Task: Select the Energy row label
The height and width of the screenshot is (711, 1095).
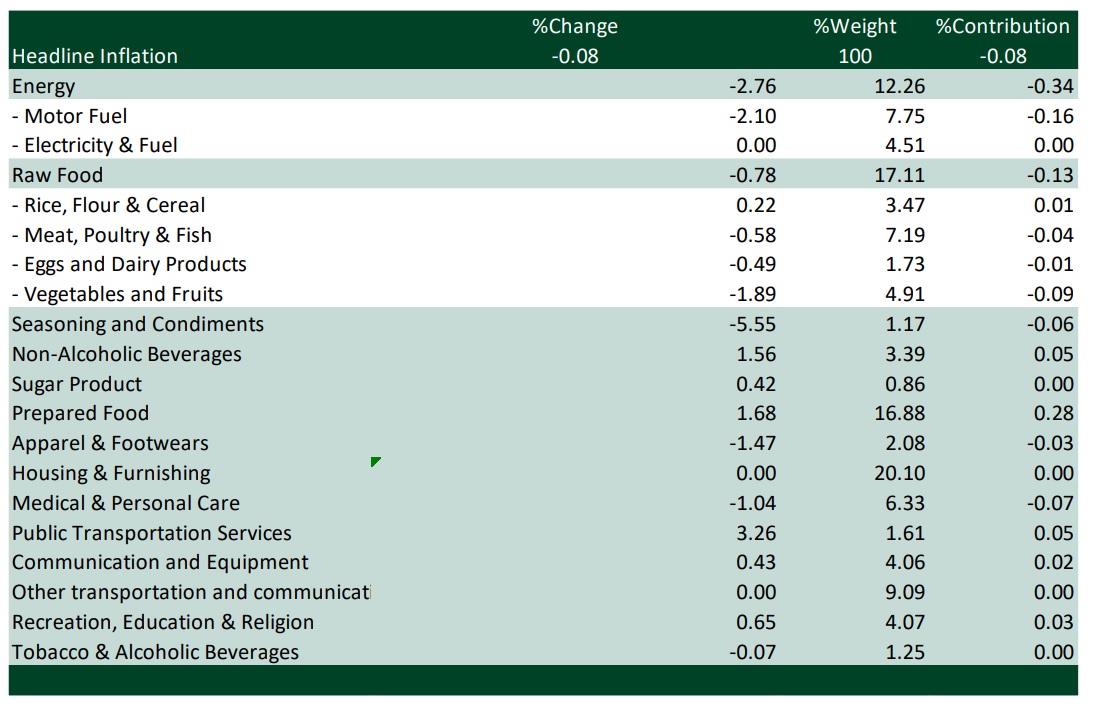Action: pos(44,86)
